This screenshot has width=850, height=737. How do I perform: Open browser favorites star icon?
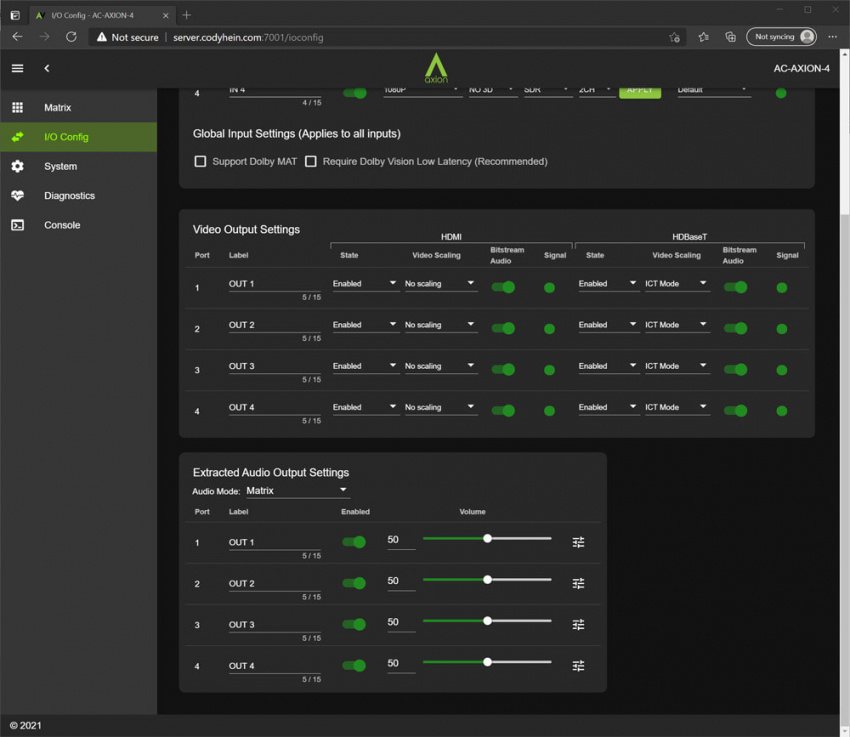(703, 37)
